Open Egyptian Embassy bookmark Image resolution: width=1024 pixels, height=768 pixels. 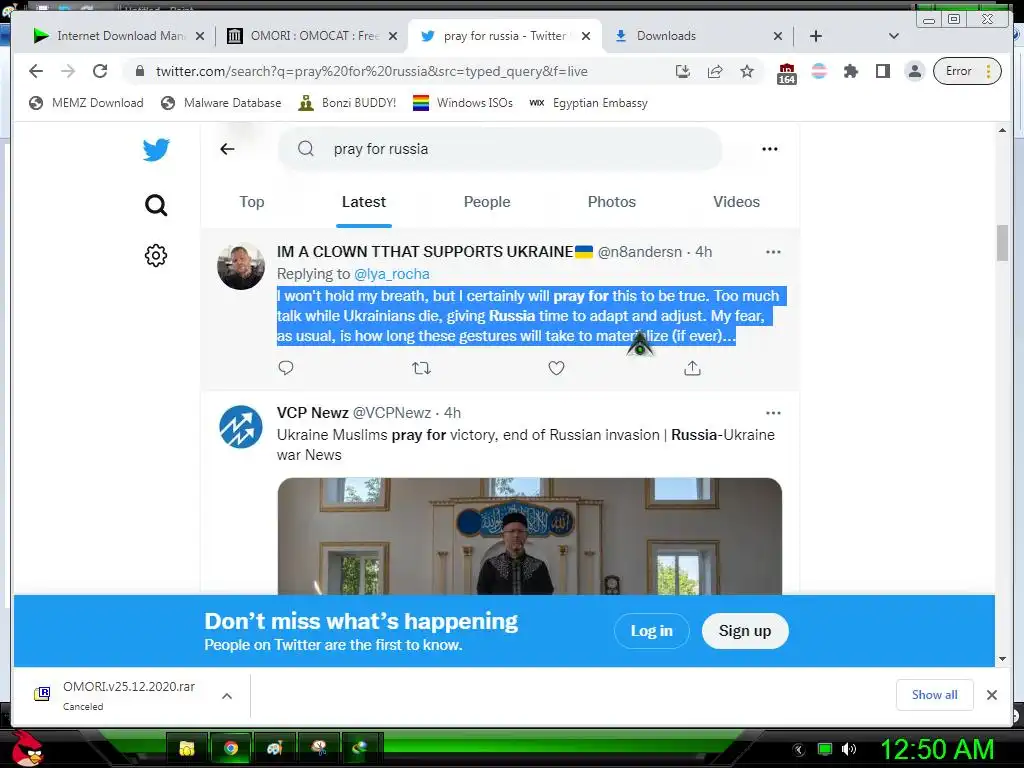point(588,103)
